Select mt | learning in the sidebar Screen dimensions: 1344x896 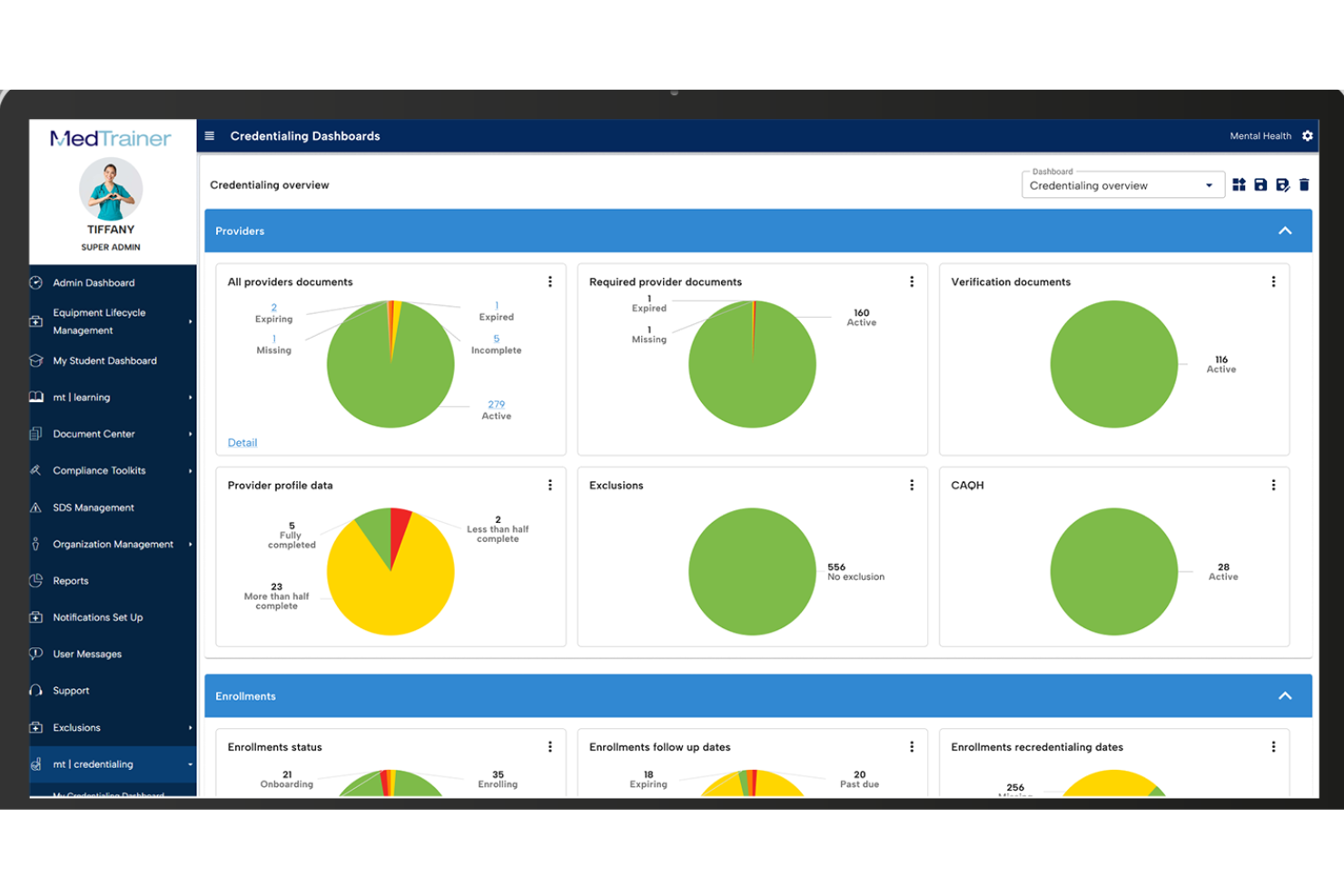click(x=83, y=397)
